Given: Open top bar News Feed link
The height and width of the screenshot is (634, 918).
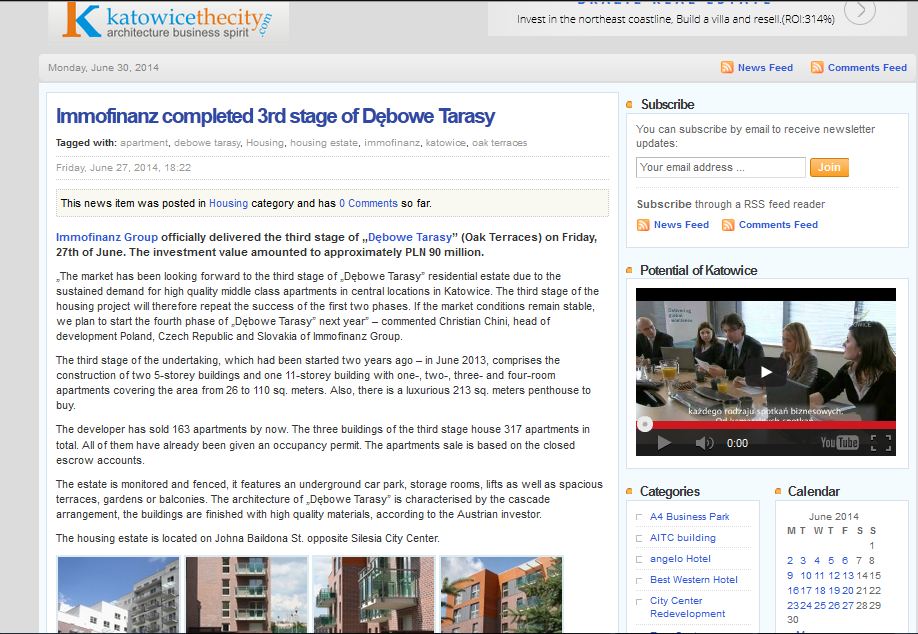Looking at the screenshot, I should 765,68.
